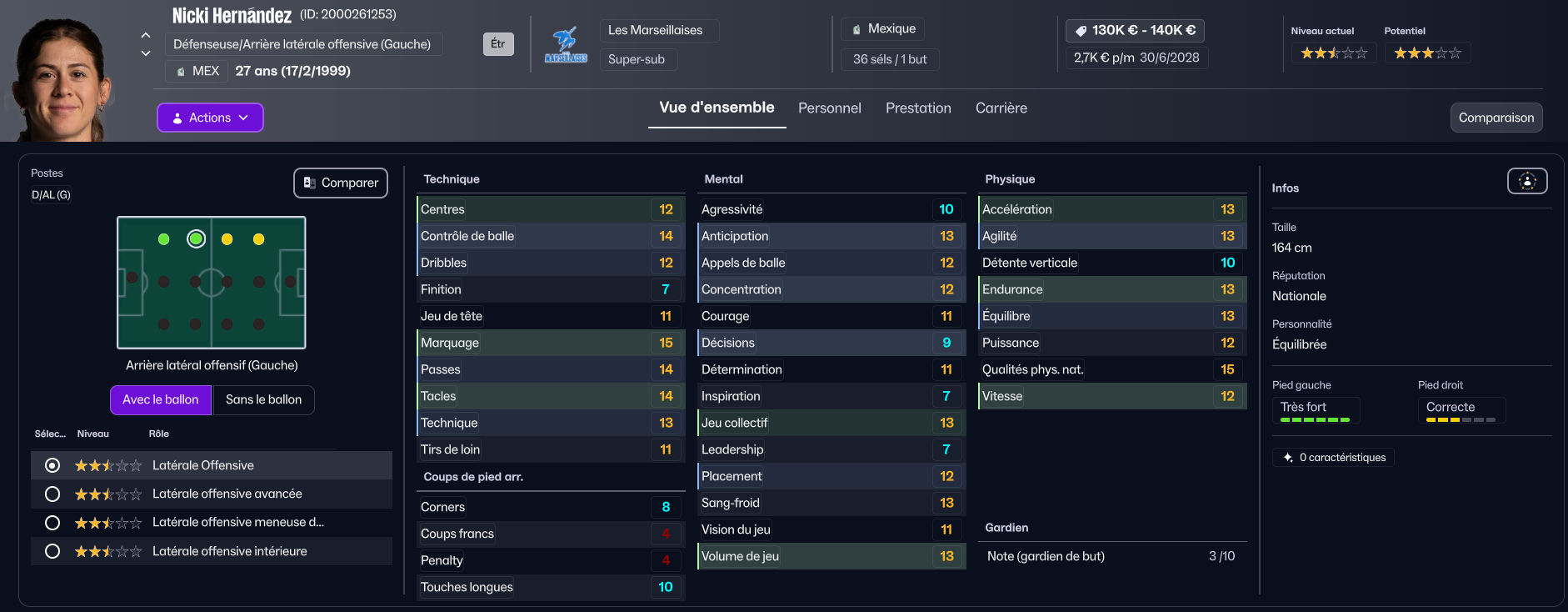1568x612 pixels.
Task: Go to next player with down chevron
Action: [146, 53]
